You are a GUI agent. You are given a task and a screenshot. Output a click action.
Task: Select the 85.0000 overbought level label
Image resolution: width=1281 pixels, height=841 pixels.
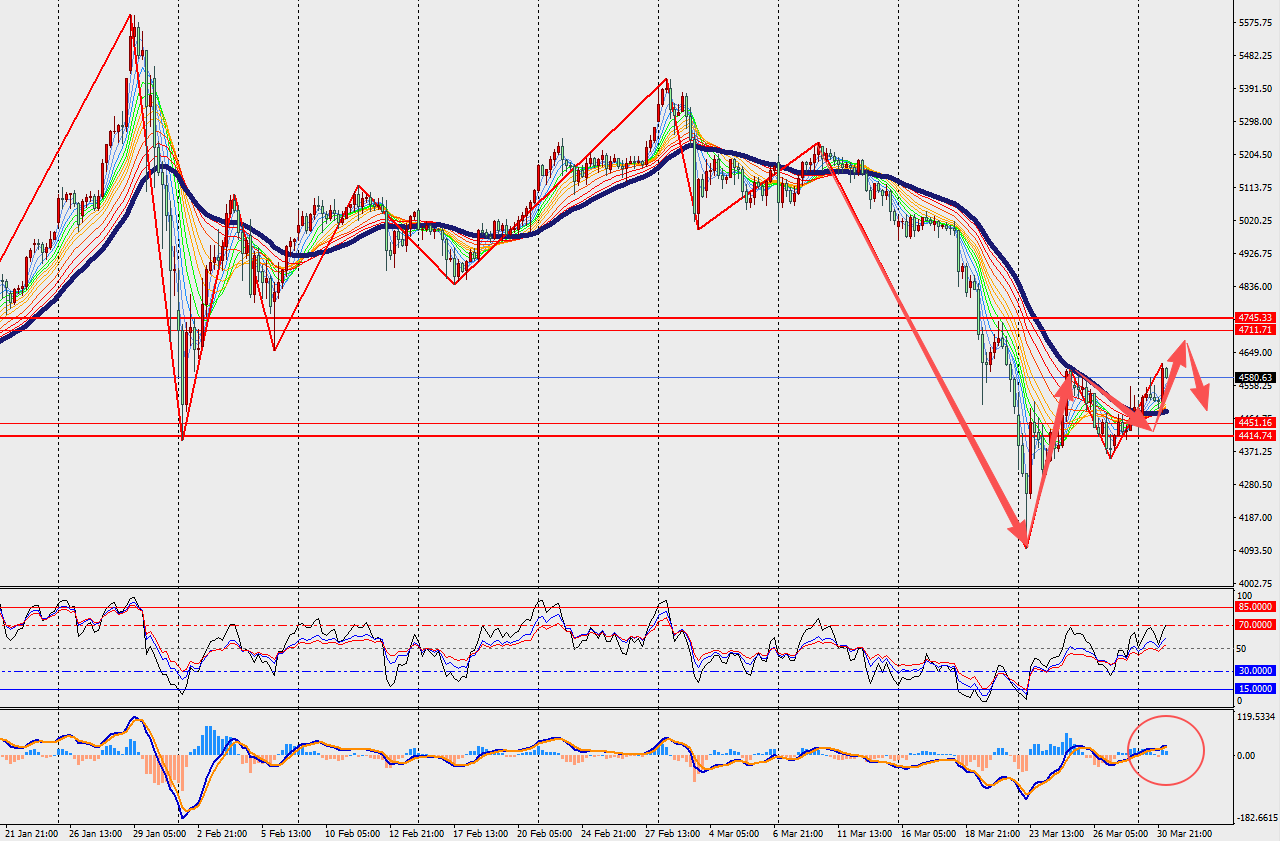pos(1254,607)
